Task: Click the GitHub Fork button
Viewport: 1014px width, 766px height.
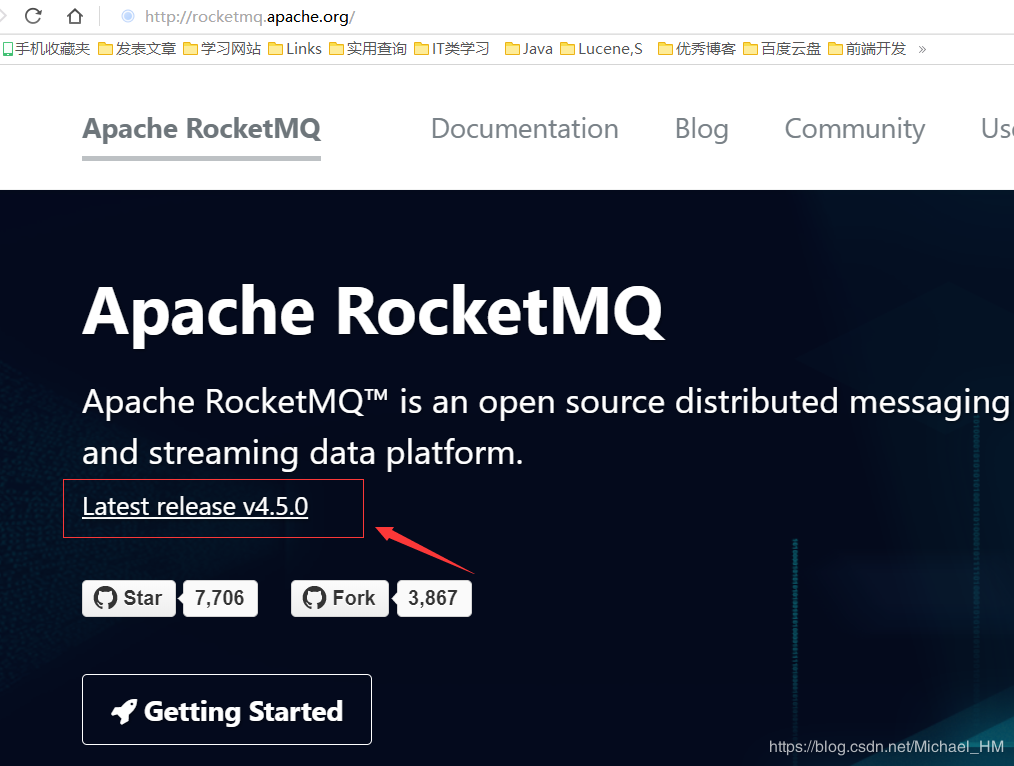Action: tap(340, 598)
